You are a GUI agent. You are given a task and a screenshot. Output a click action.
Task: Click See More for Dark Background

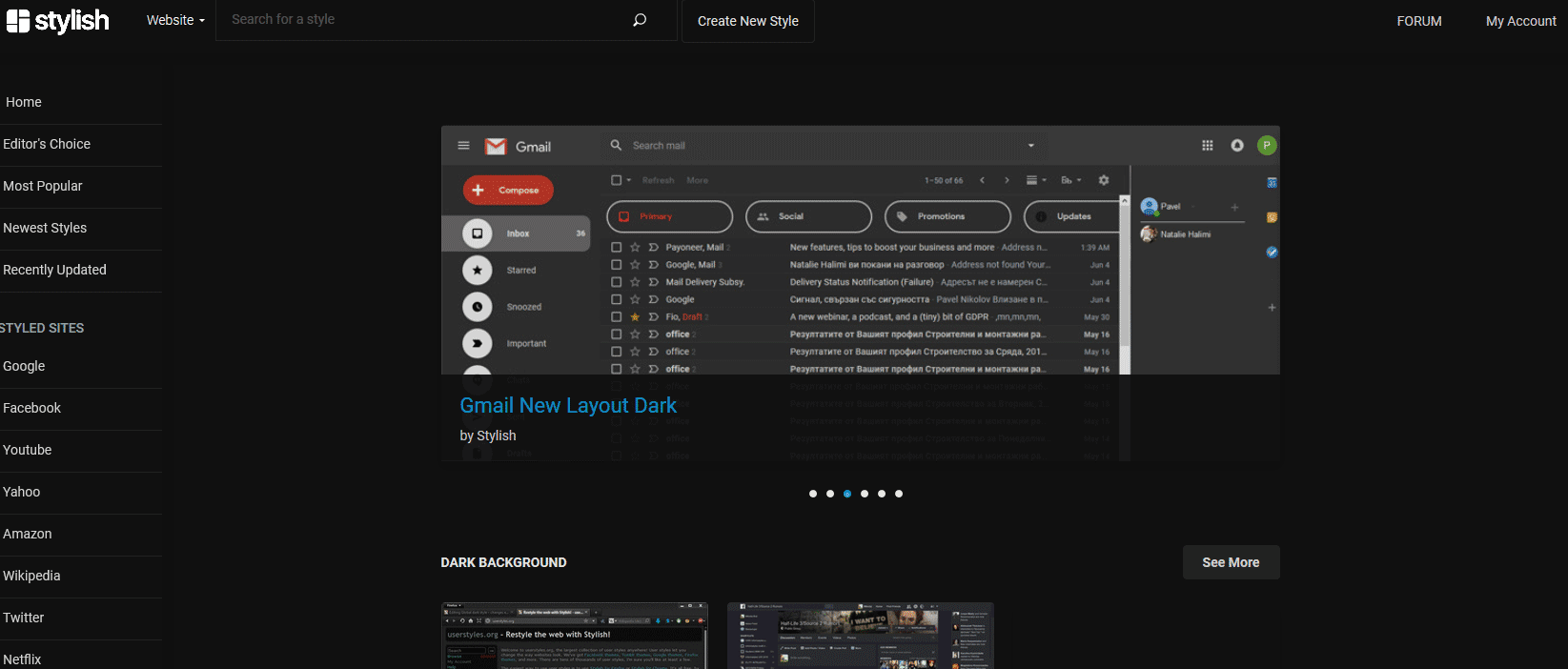pyautogui.click(x=1231, y=562)
